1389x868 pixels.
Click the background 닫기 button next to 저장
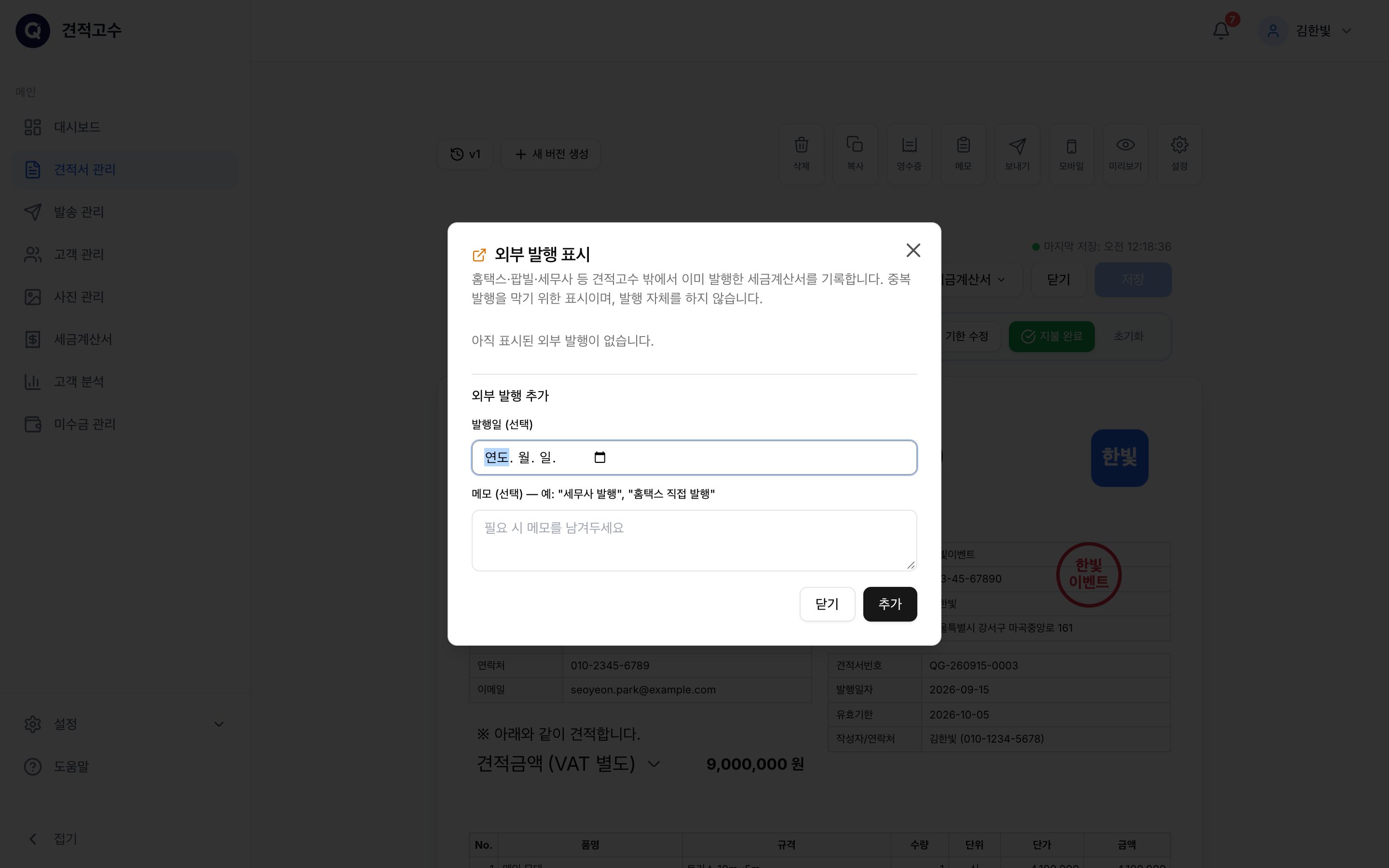[x=1059, y=280]
